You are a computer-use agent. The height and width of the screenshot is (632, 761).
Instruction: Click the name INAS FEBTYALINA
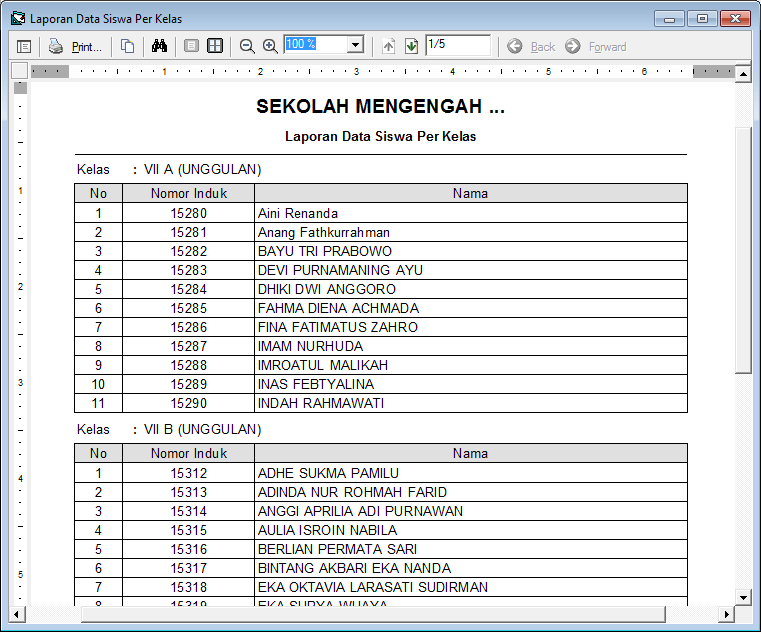click(316, 384)
